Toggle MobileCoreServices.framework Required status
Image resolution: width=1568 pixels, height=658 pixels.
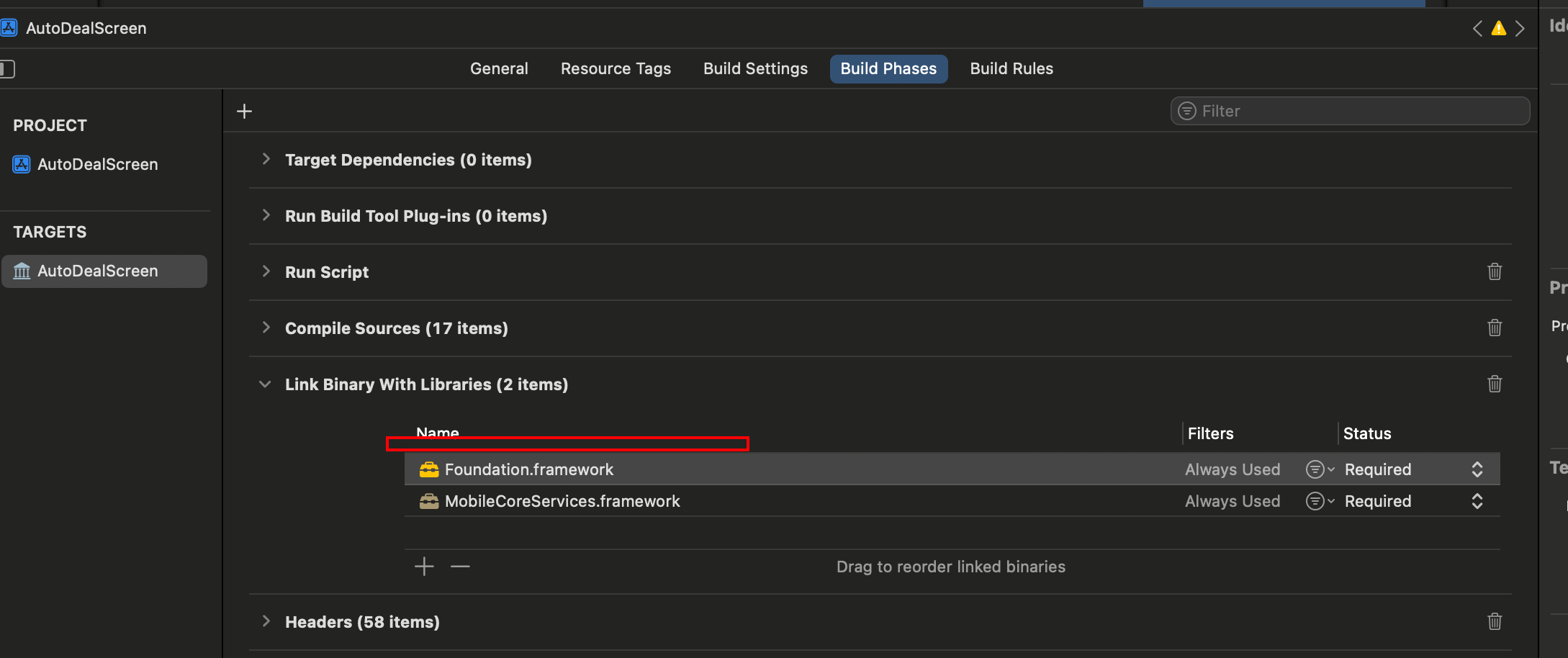1477,501
